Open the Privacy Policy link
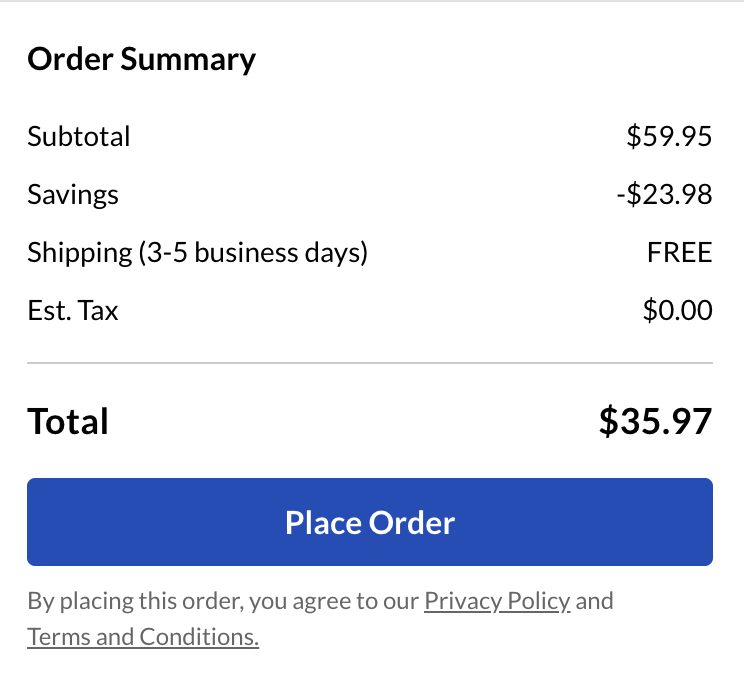Image resolution: width=744 pixels, height=696 pixels. pyautogui.click(x=497, y=601)
